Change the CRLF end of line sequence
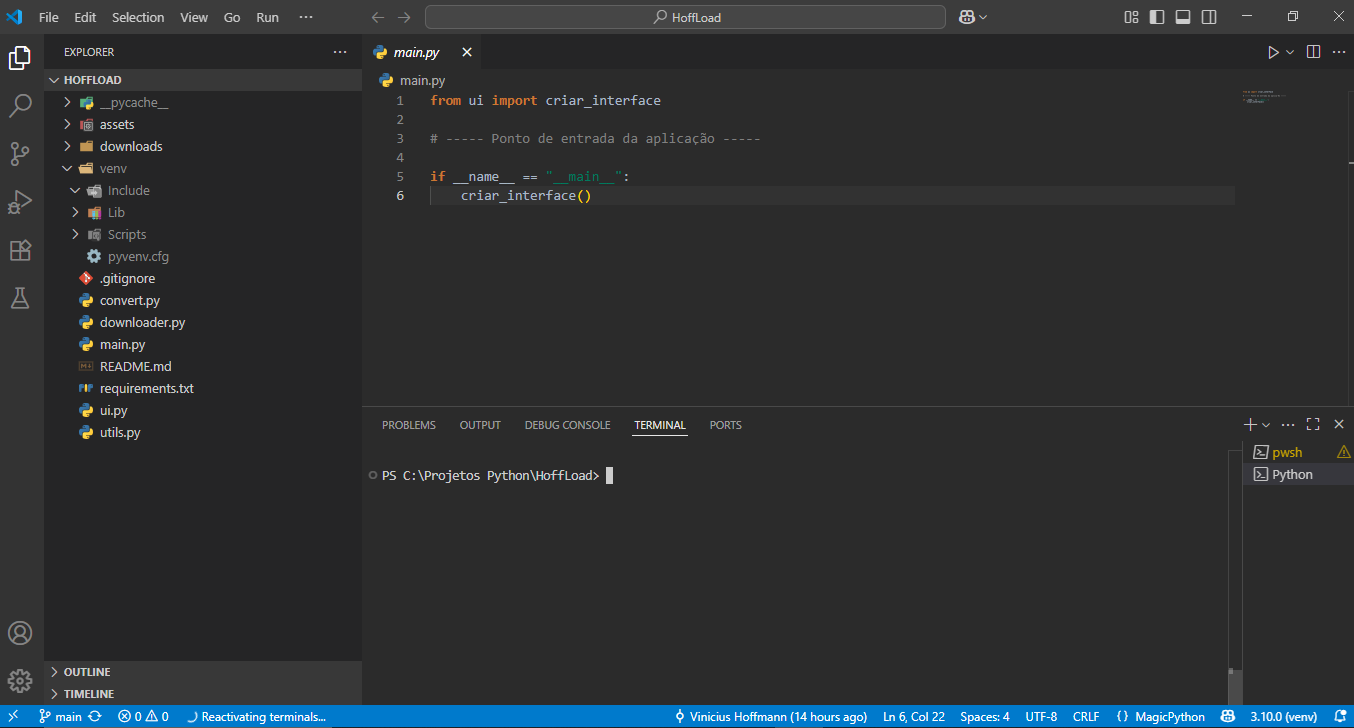This screenshot has height=728, width=1354. [x=1086, y=717]
